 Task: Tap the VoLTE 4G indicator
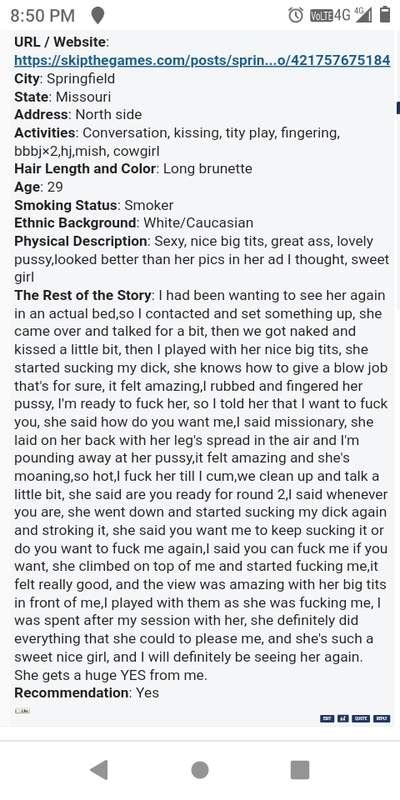click(x=330, y=15)
